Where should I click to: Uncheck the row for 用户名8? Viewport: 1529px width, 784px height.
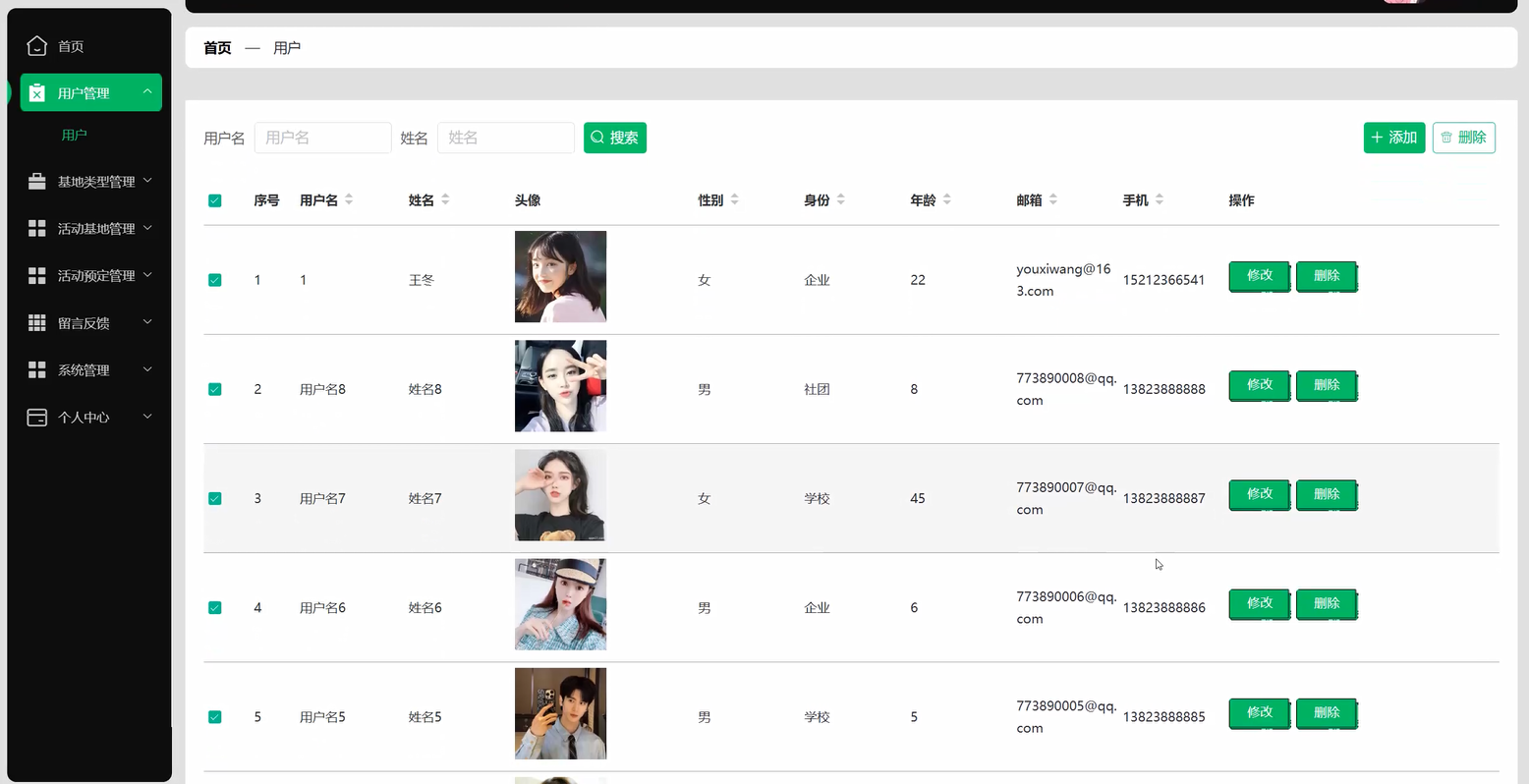click(214, 389)
